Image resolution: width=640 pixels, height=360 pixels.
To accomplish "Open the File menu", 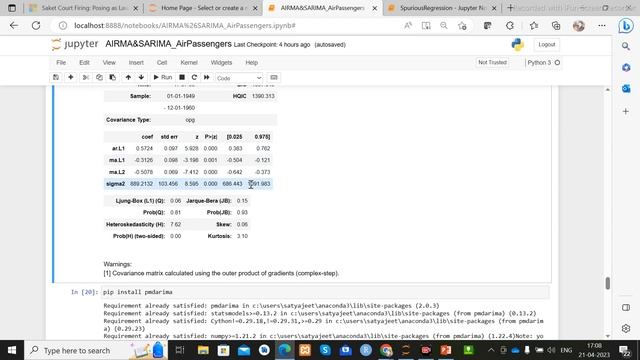I will pos(61,62).
